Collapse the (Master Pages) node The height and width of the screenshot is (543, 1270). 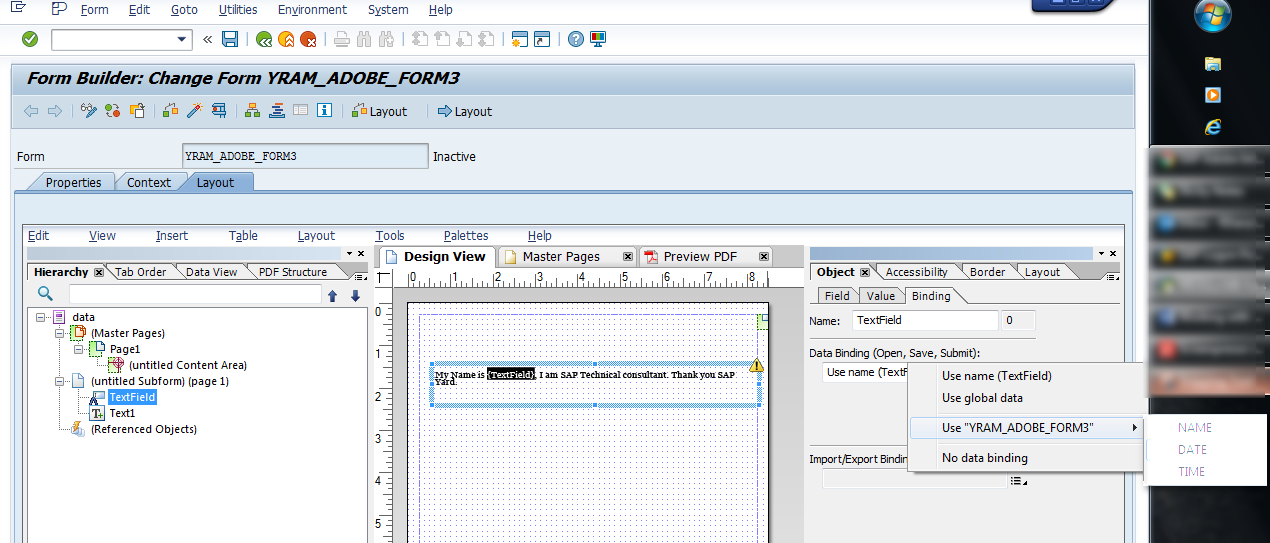59,333
